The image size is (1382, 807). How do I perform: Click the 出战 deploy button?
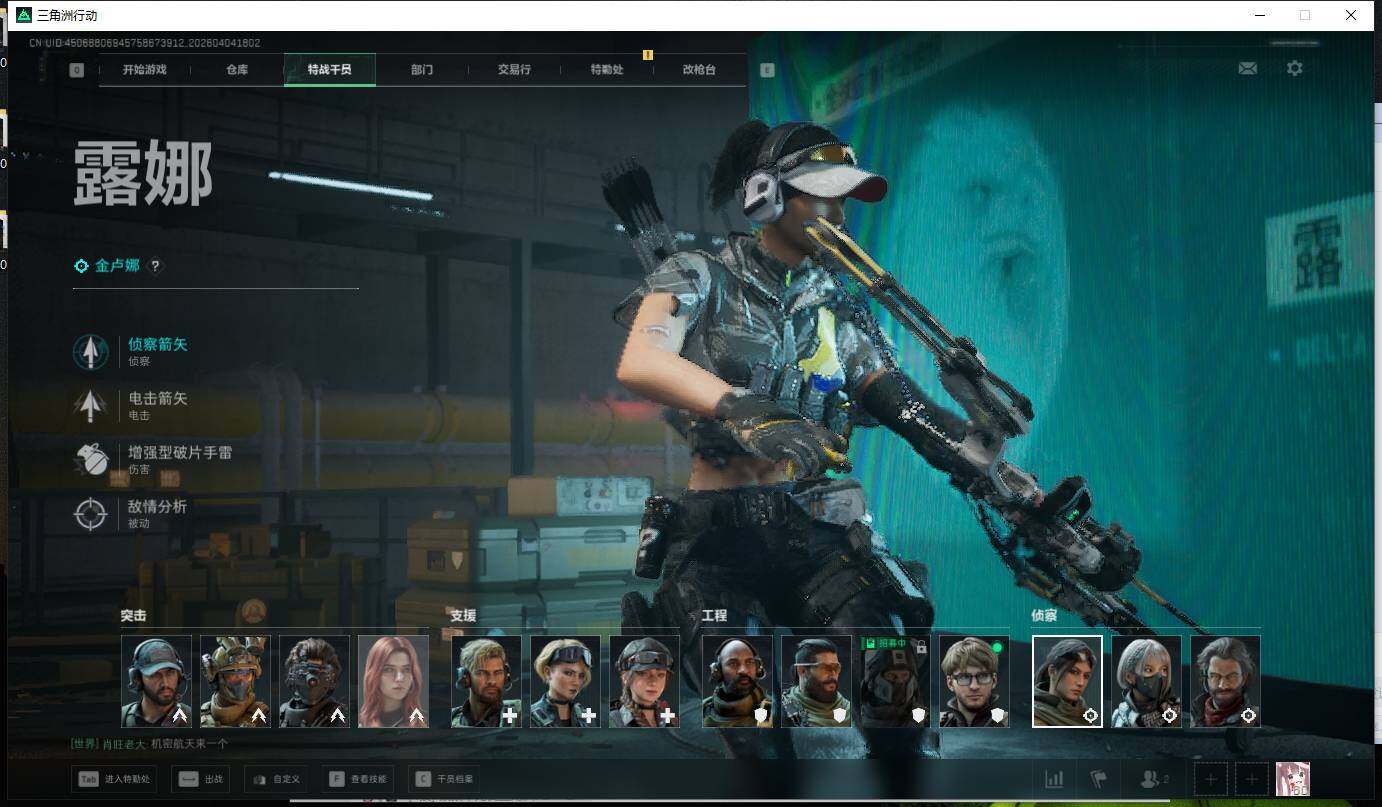click(201, 779)
